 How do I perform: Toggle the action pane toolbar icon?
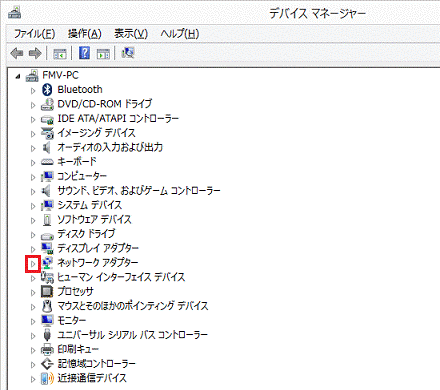[x=103, y=53]
